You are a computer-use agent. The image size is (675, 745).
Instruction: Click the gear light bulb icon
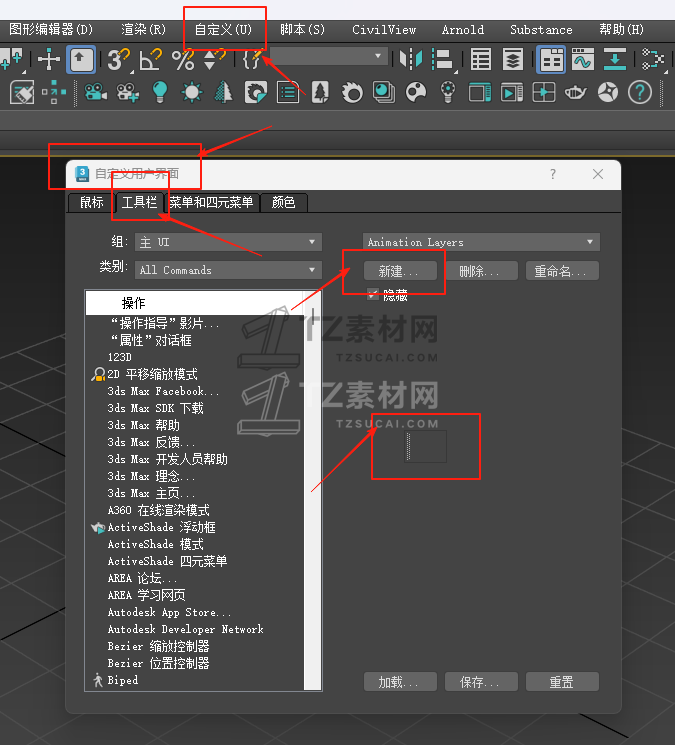coord(447,92)
